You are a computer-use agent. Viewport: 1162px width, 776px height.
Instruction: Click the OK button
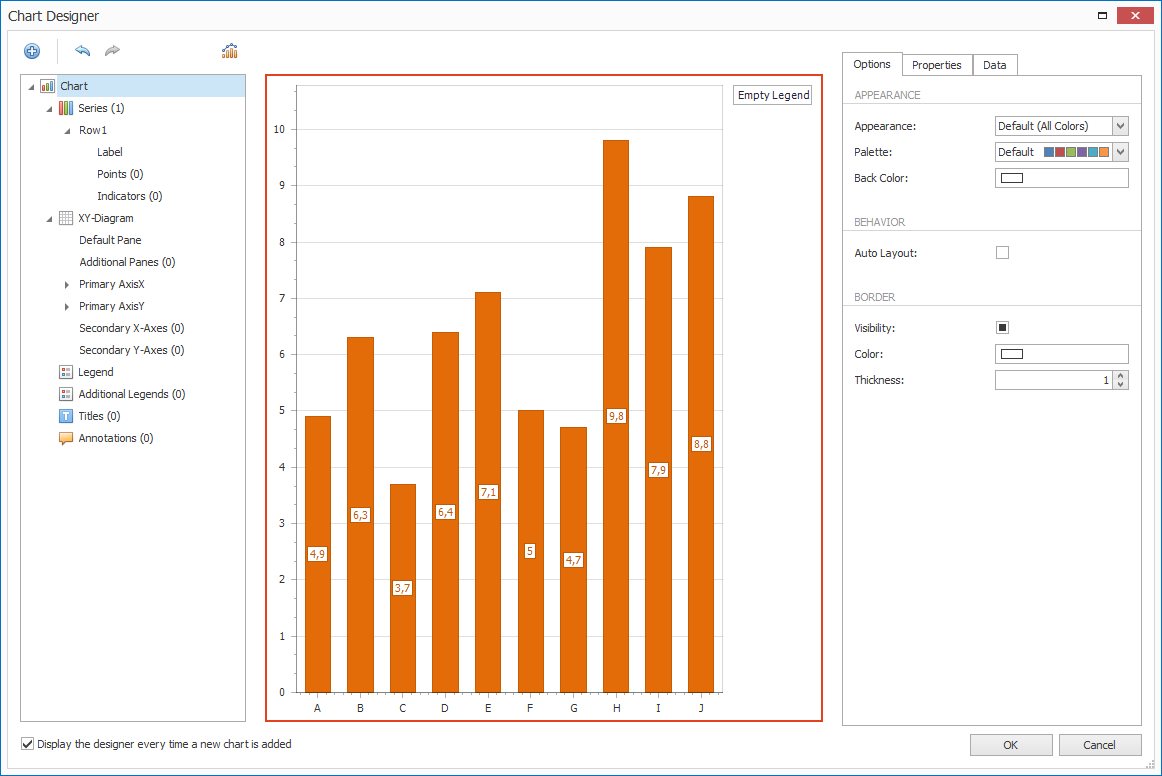[x=1010, y=745]
